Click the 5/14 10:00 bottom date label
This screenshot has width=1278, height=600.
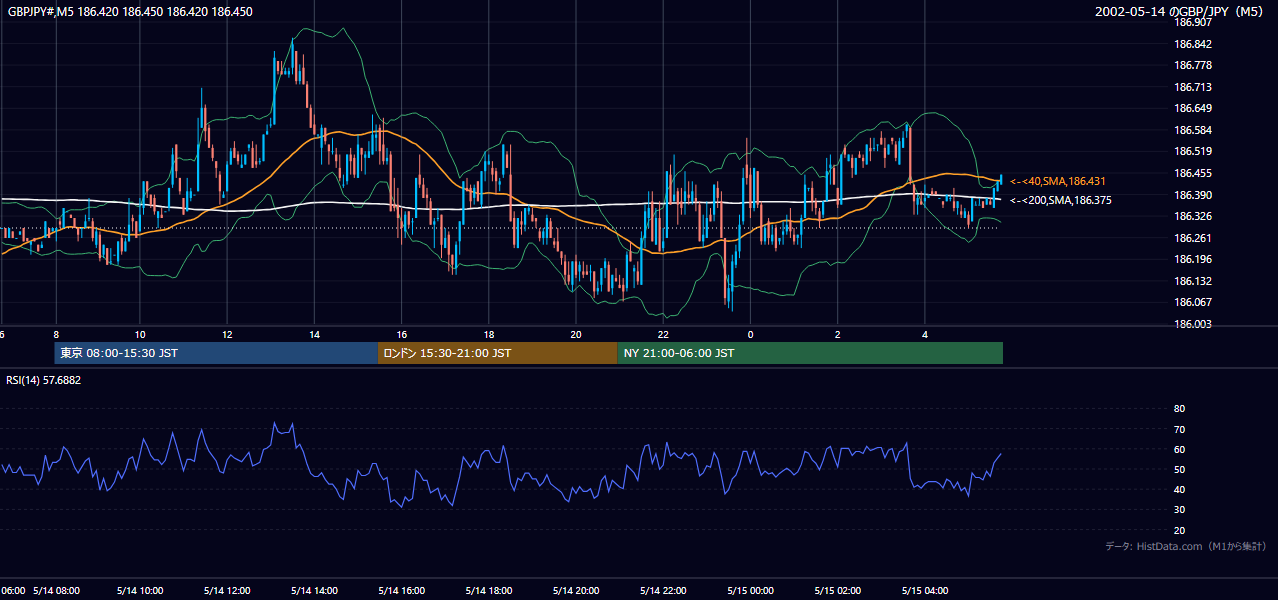pyautogui.click(x=140, y=591)
